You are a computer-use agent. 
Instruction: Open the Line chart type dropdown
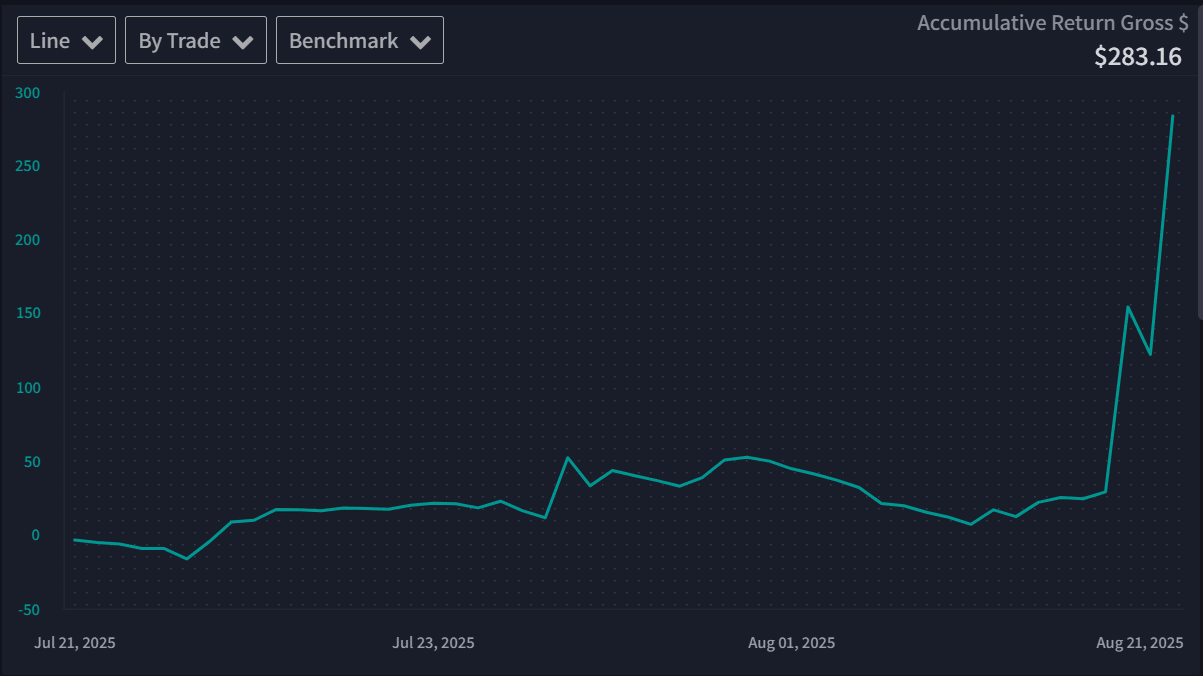[x=66, y=41]
